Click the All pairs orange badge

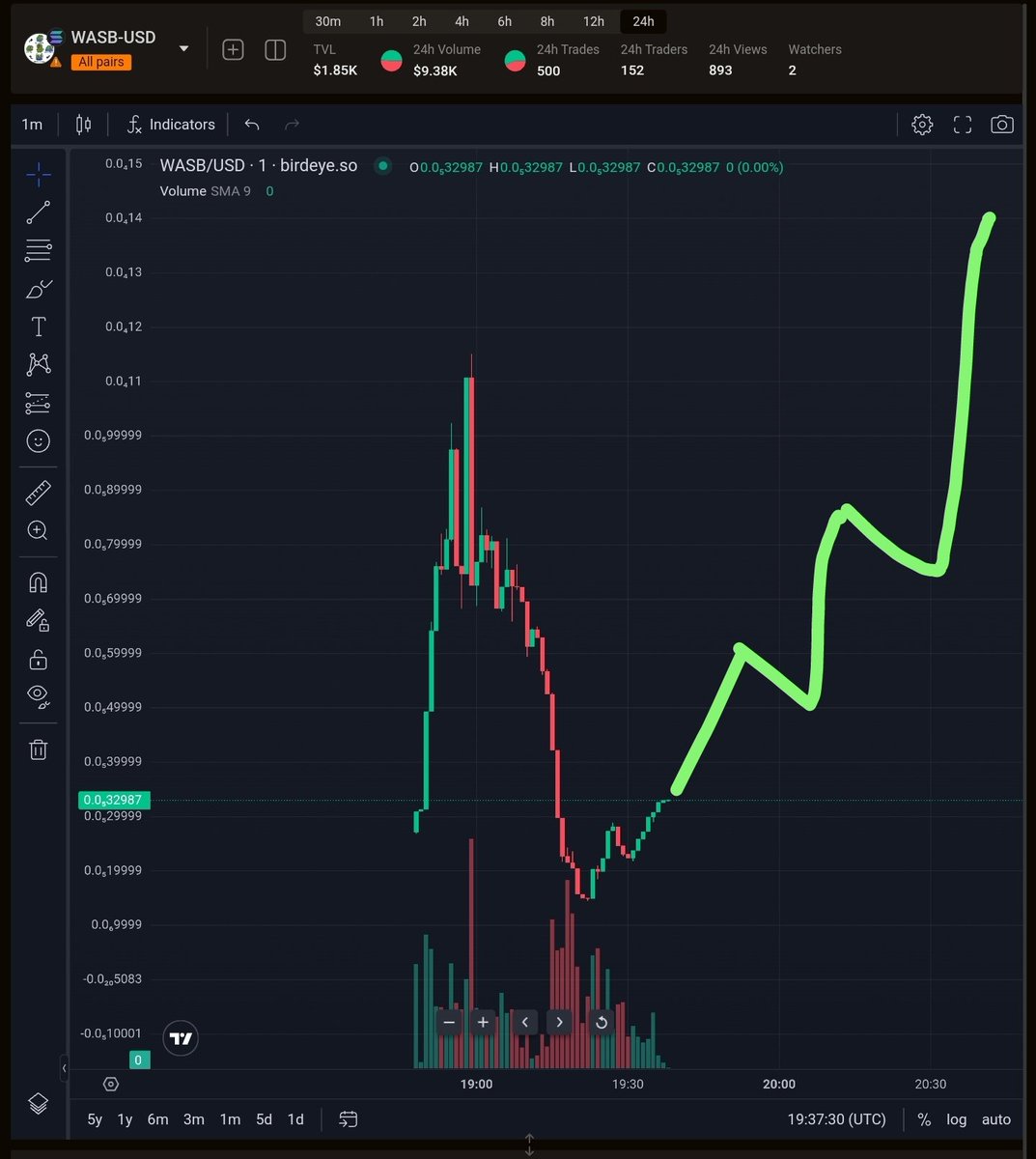101,62
